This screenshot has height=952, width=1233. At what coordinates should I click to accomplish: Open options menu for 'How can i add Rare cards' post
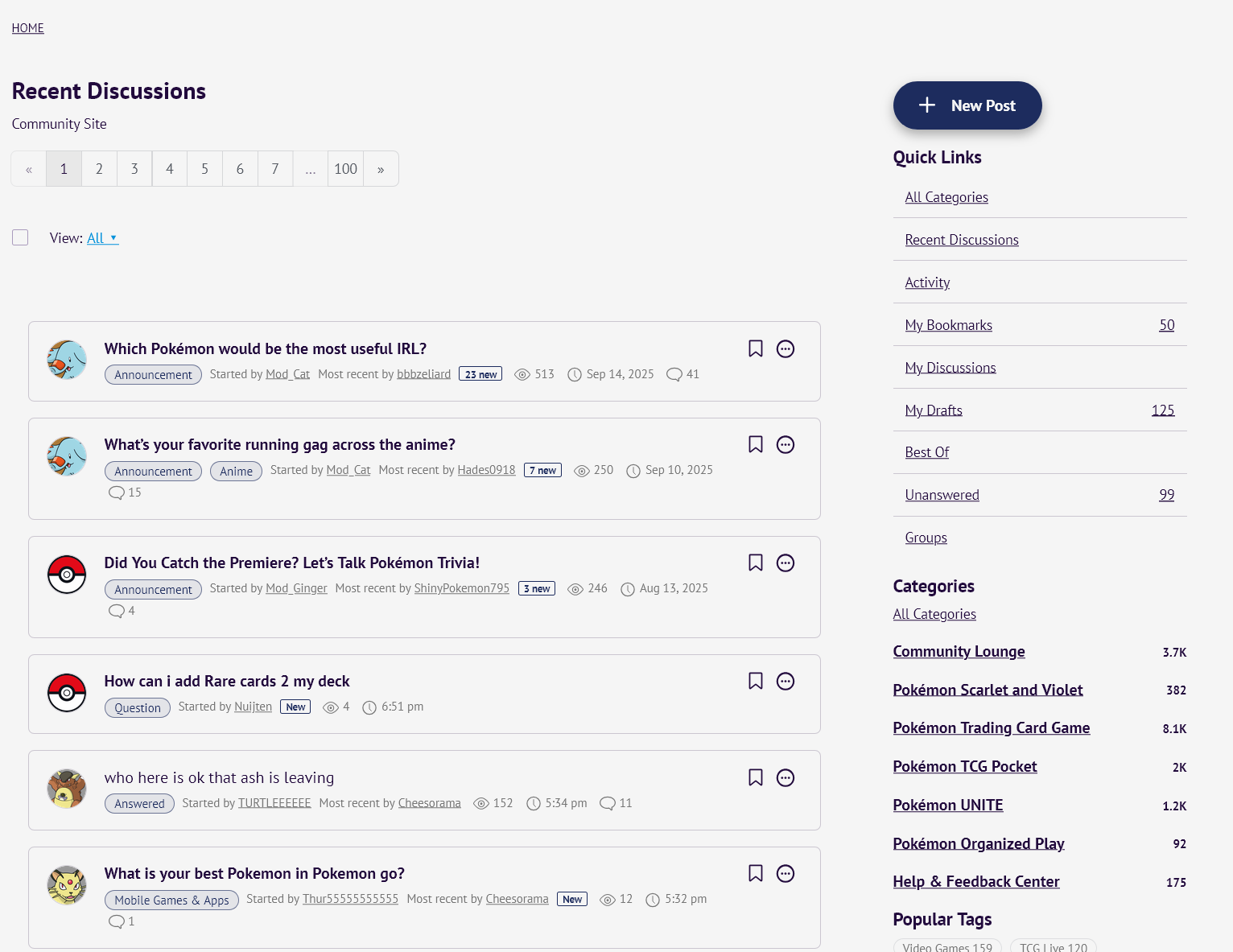786,681
